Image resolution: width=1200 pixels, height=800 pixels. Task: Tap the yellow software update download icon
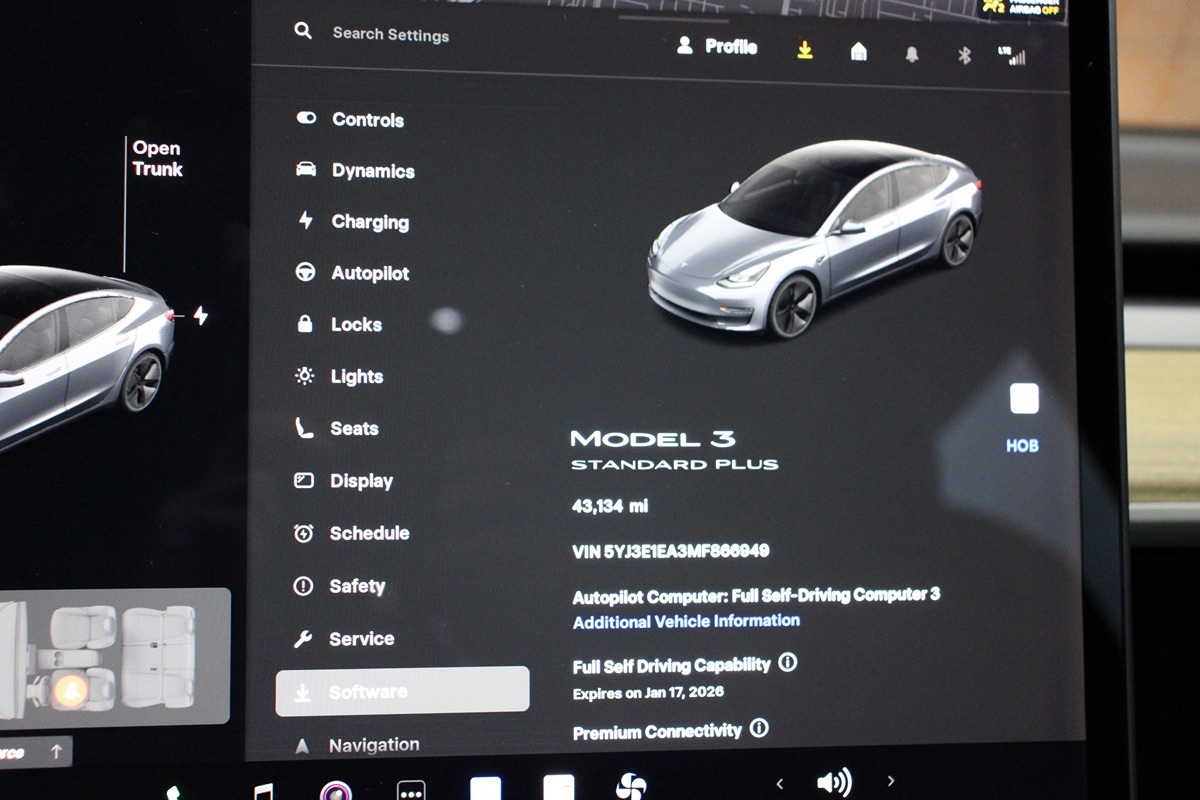(x=805, y=50)
